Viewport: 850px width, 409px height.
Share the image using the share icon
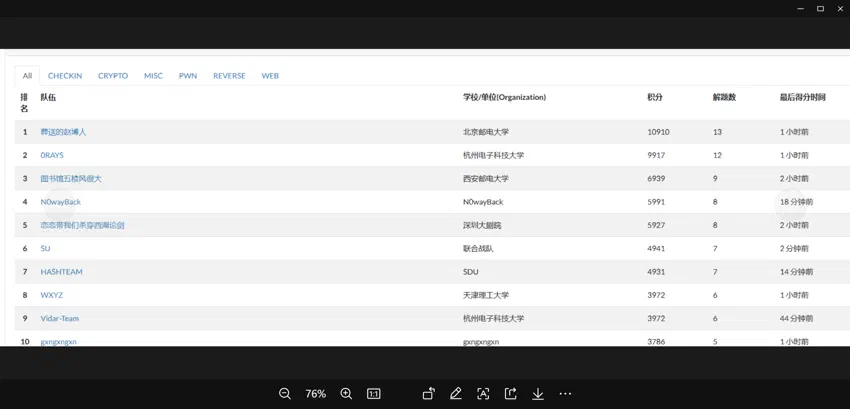[510, 394]
